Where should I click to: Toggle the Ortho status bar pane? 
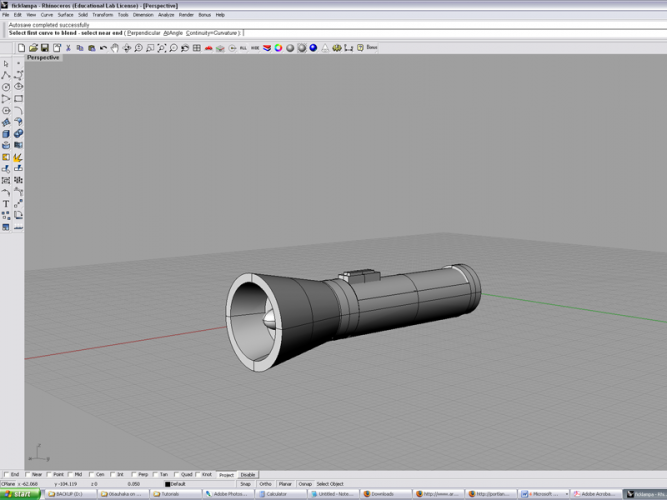(x=265, y=484)
